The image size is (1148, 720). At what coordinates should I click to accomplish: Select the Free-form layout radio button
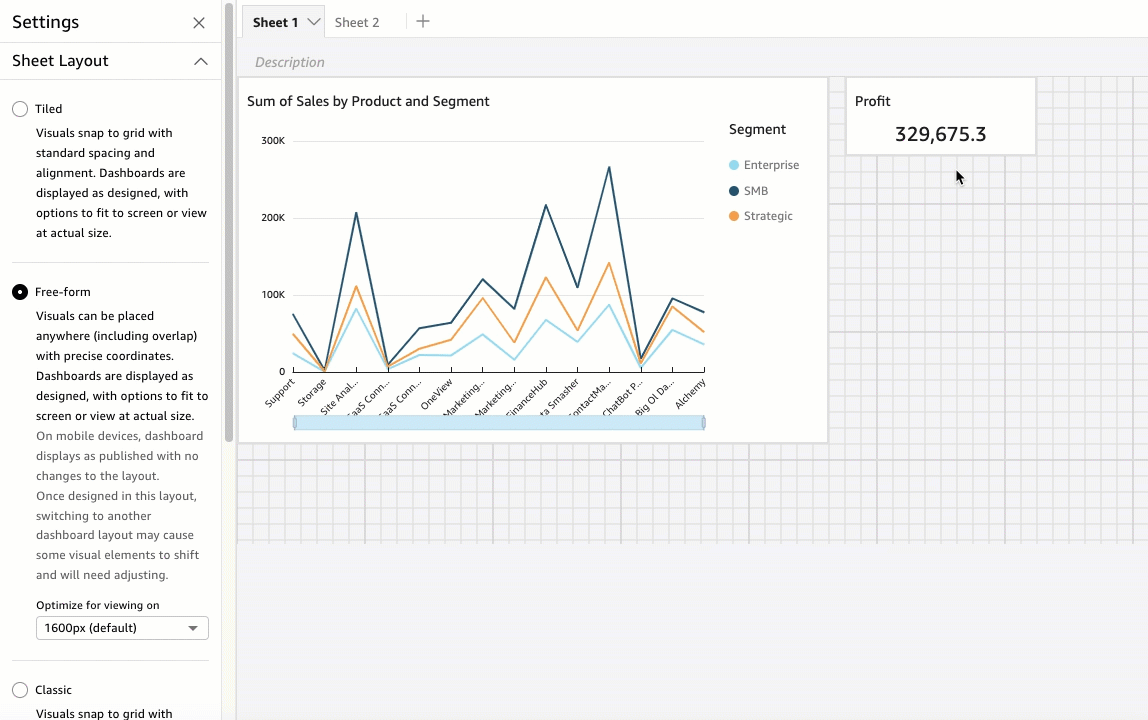[20, 292]
